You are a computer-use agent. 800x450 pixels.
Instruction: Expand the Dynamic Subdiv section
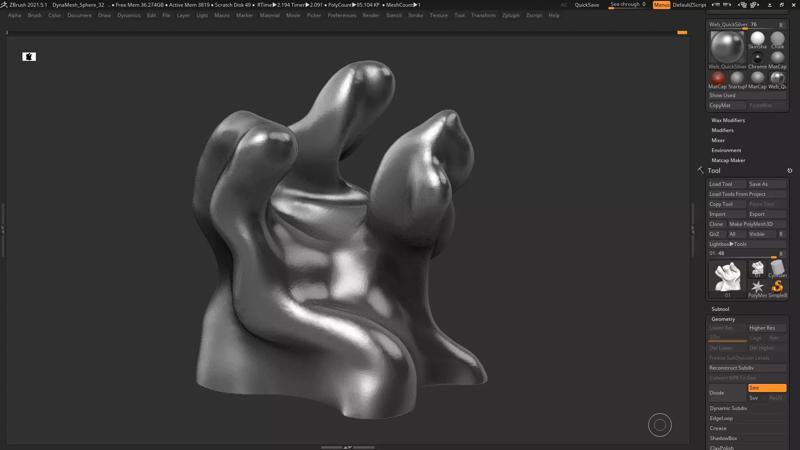click(x=728, y=408)
